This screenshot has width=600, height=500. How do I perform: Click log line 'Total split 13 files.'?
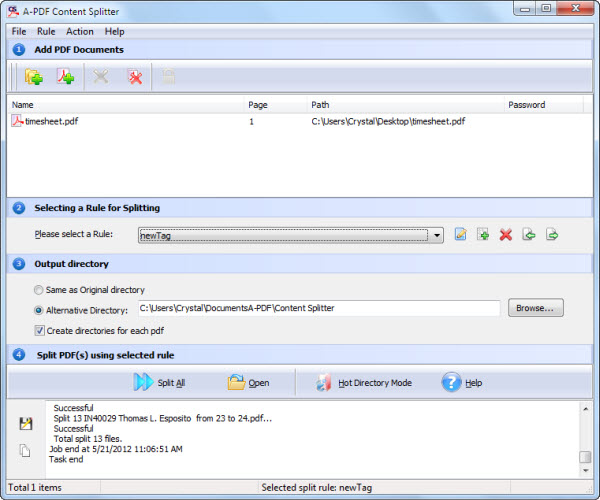[88, 439]
